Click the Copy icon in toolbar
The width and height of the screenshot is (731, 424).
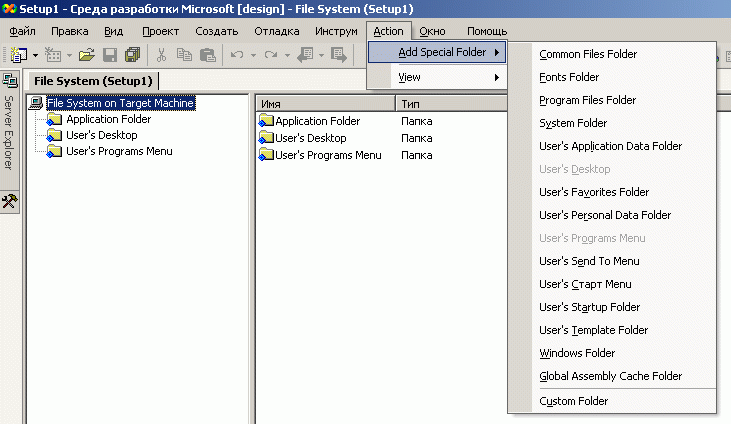[x=184, y=55]
